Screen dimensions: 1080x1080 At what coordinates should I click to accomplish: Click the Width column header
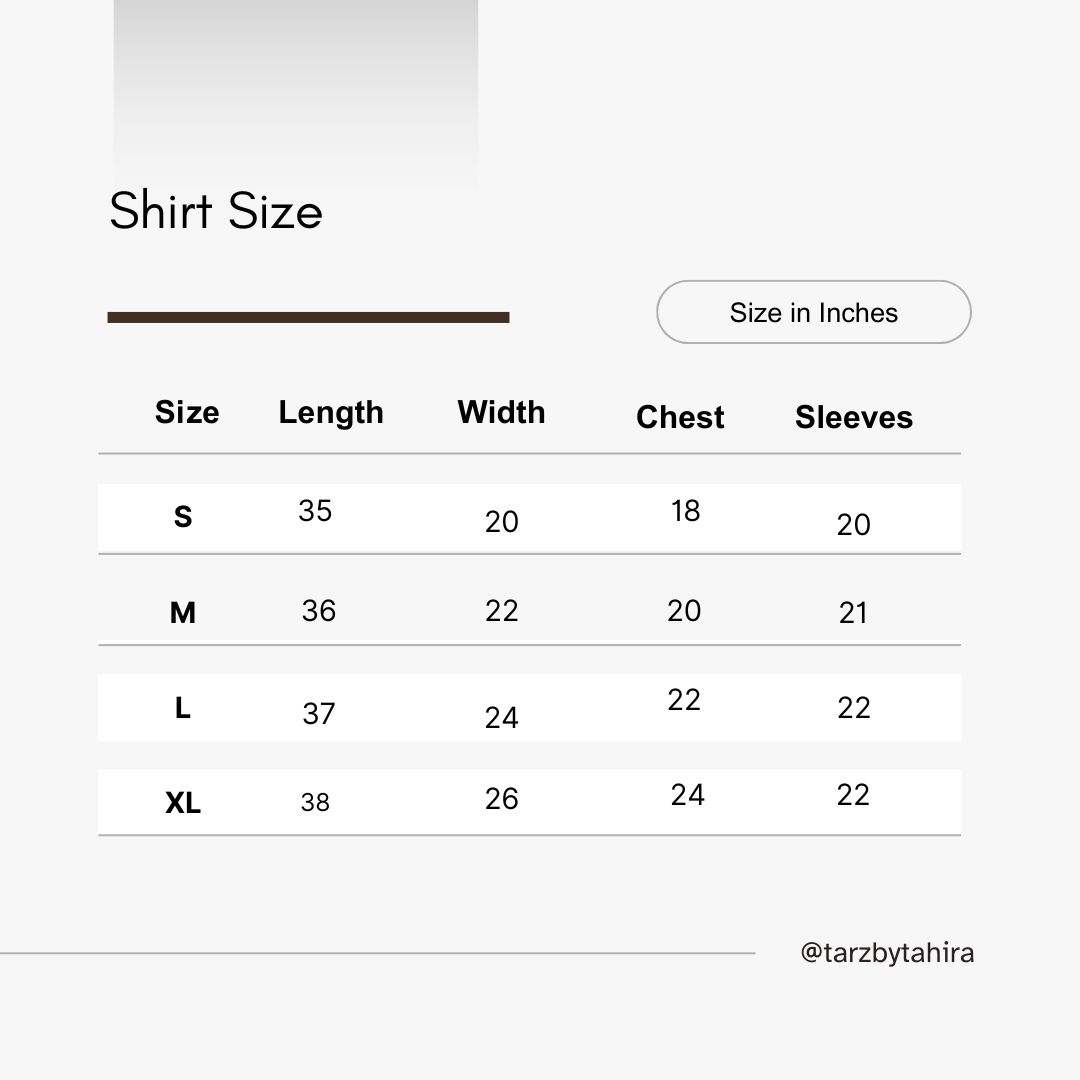tap(501, 412)
